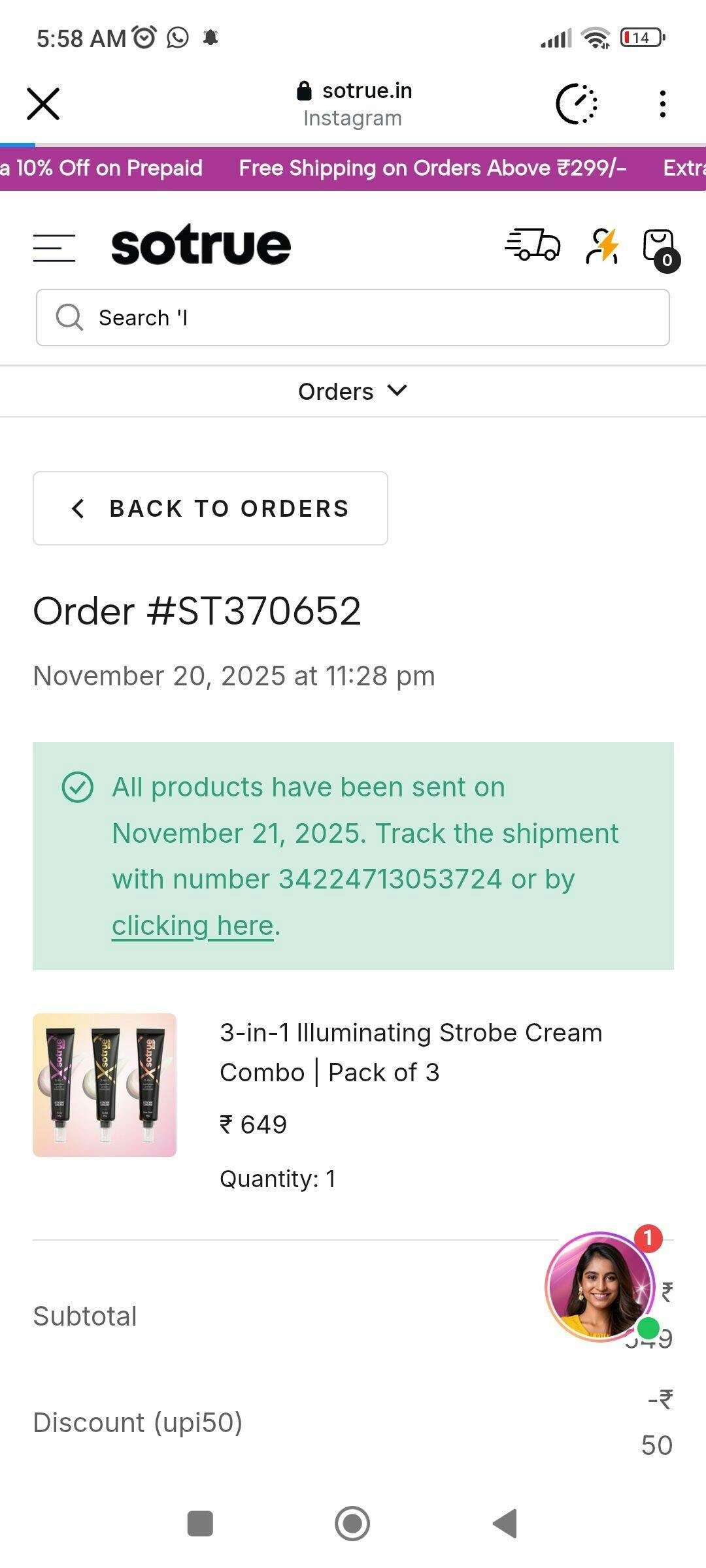
Task: Tap the sotrue logo
Action: click(x=201, y=246)
